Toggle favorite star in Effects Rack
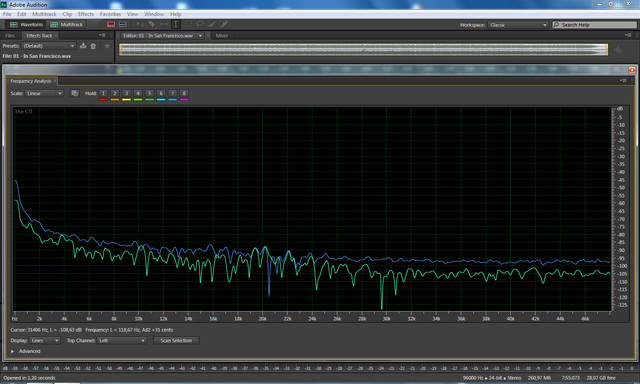The image size is (640, 384). [x=107, y=46]
